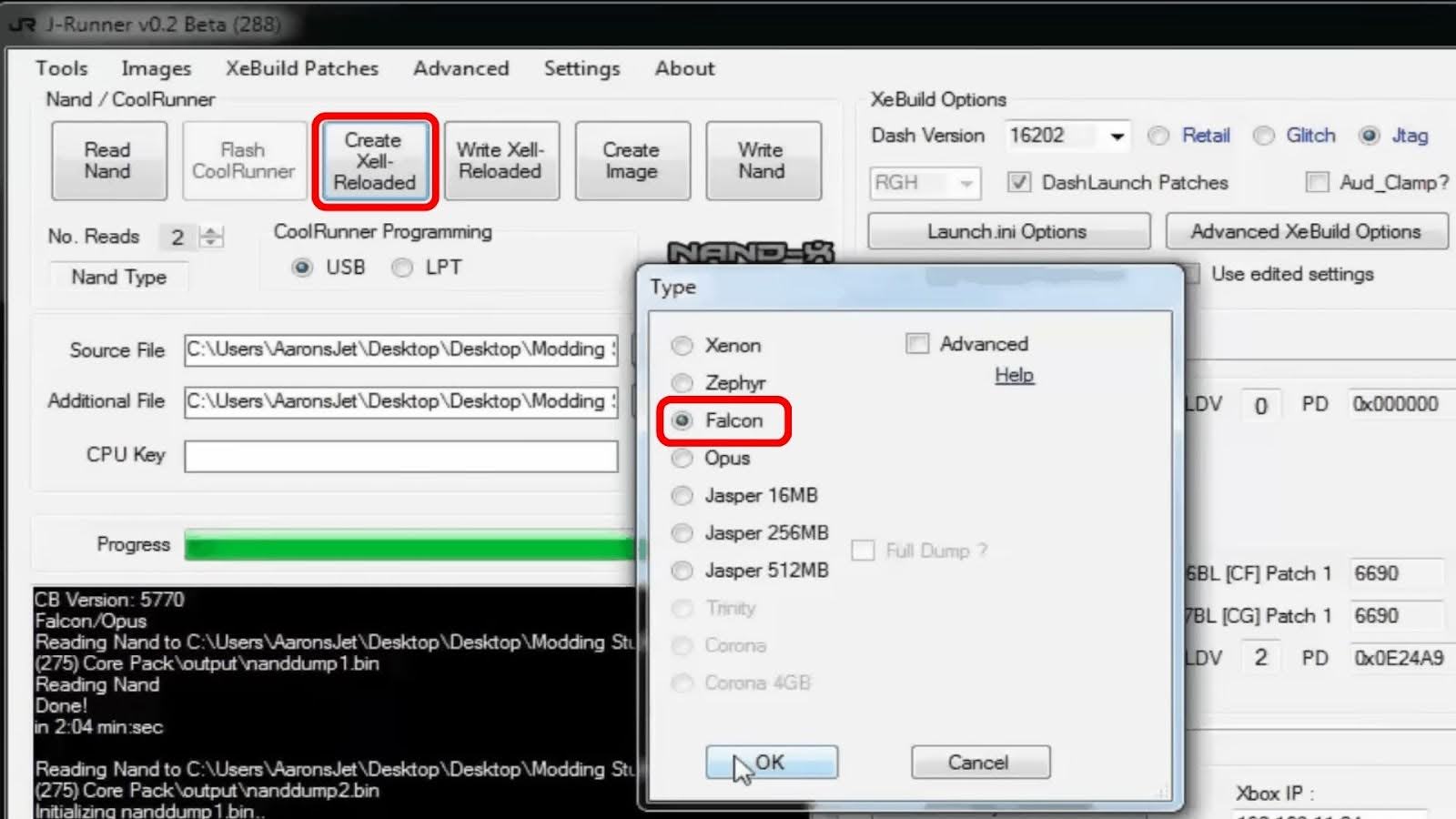The width and height of the screenshot is (1456, 819).
Task: Click the Read Nand button
Action: point(108,160)
